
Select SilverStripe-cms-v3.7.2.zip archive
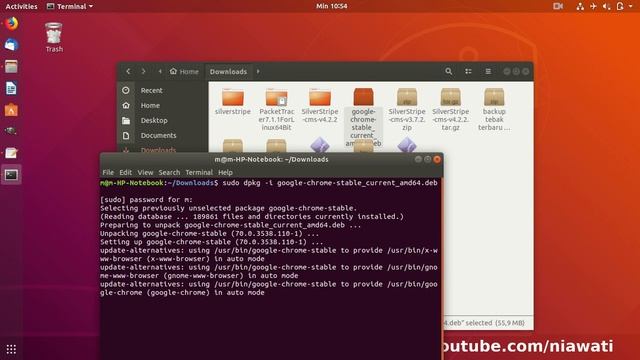(x=407, y=109)
